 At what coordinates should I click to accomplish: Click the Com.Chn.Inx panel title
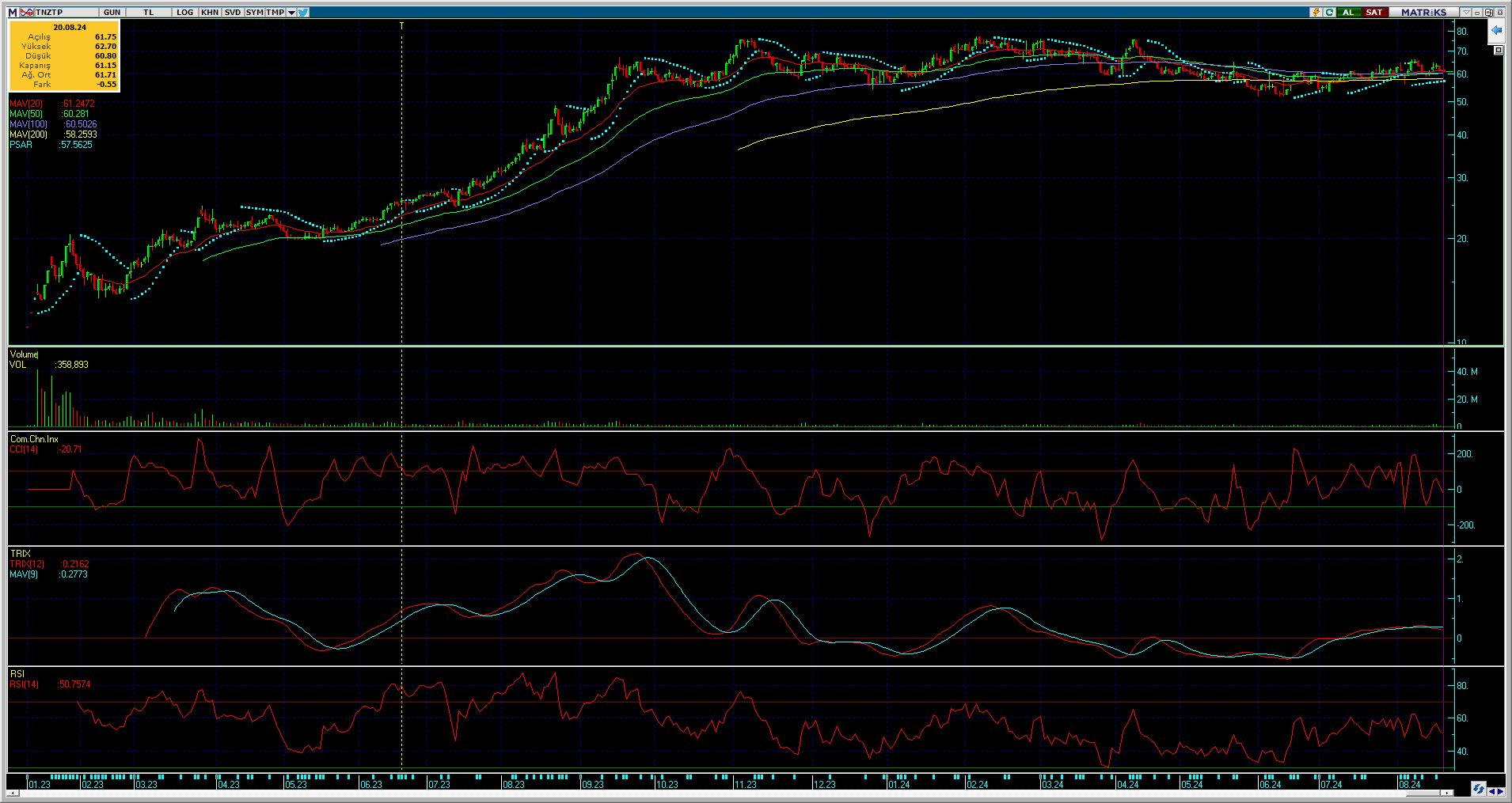click(x=34, y=439)
